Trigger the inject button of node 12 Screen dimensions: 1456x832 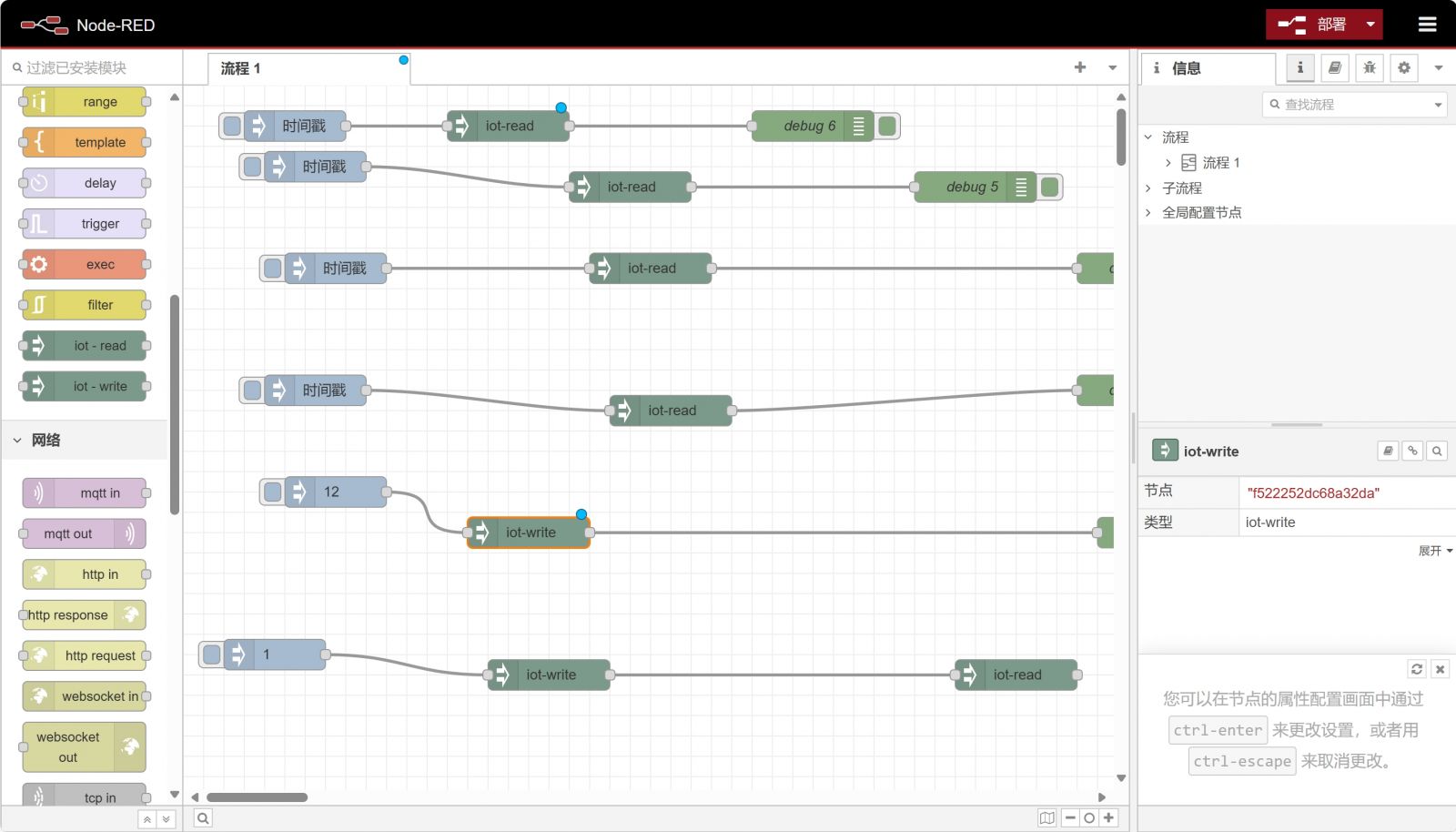(x=273, y=492)
